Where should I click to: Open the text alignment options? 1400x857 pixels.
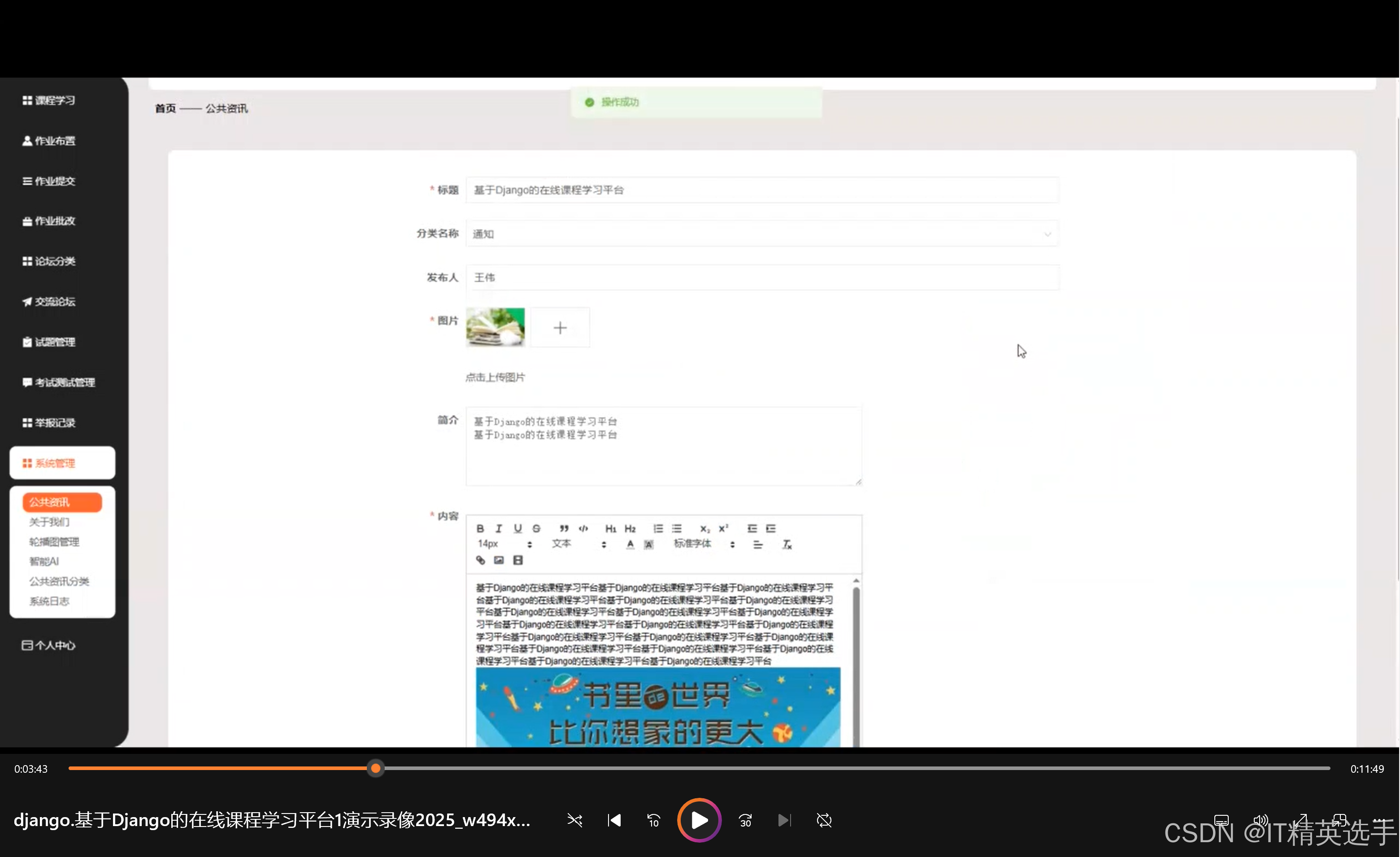758,544
